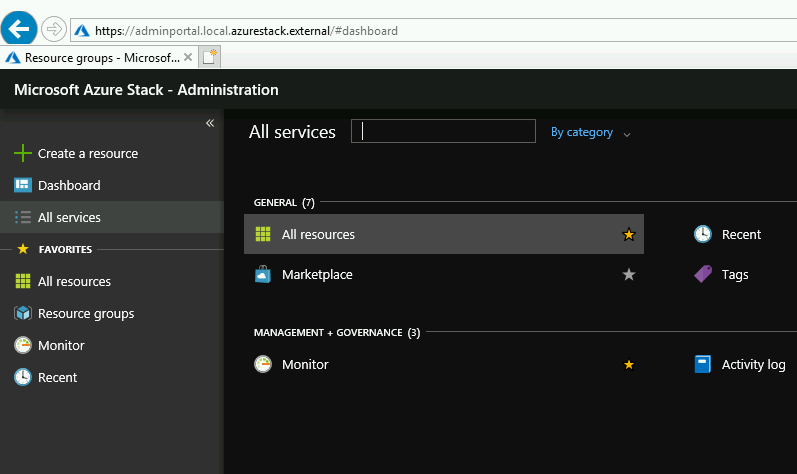Click the By category chevron arrow
797x474 pixels.
coord(627,135)
